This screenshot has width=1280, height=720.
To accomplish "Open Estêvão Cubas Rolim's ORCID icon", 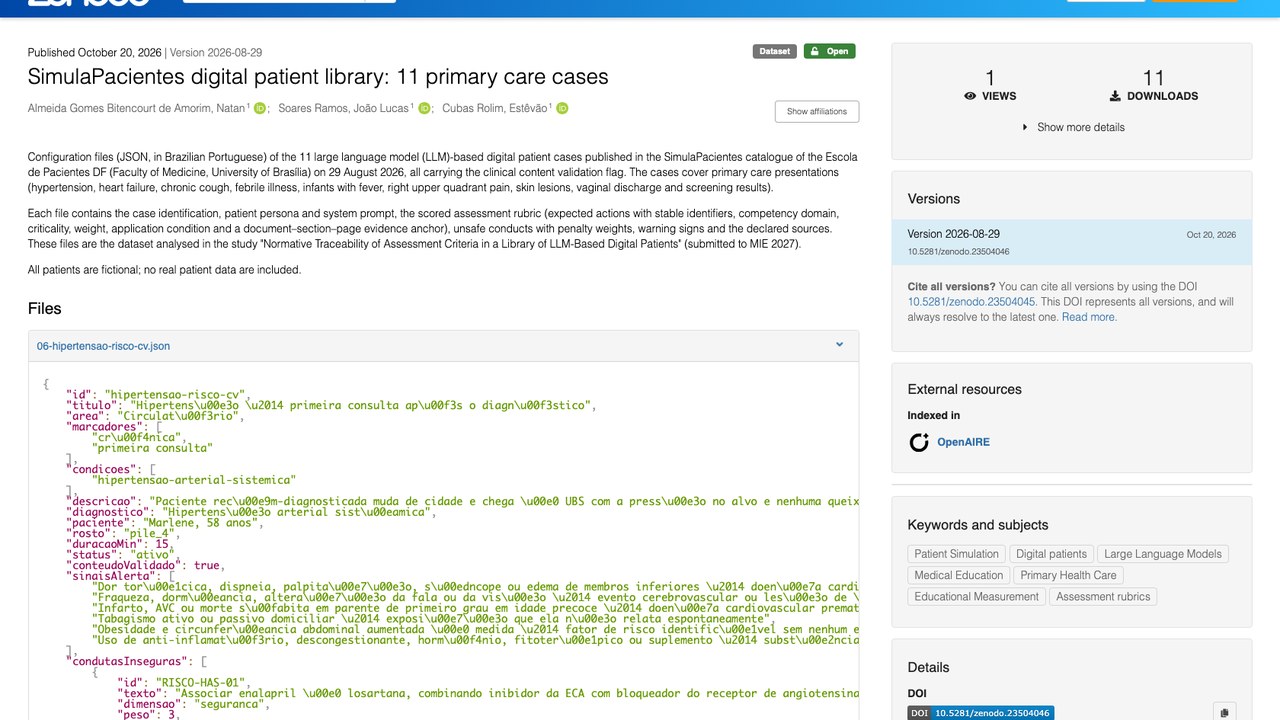I will 562,108.
